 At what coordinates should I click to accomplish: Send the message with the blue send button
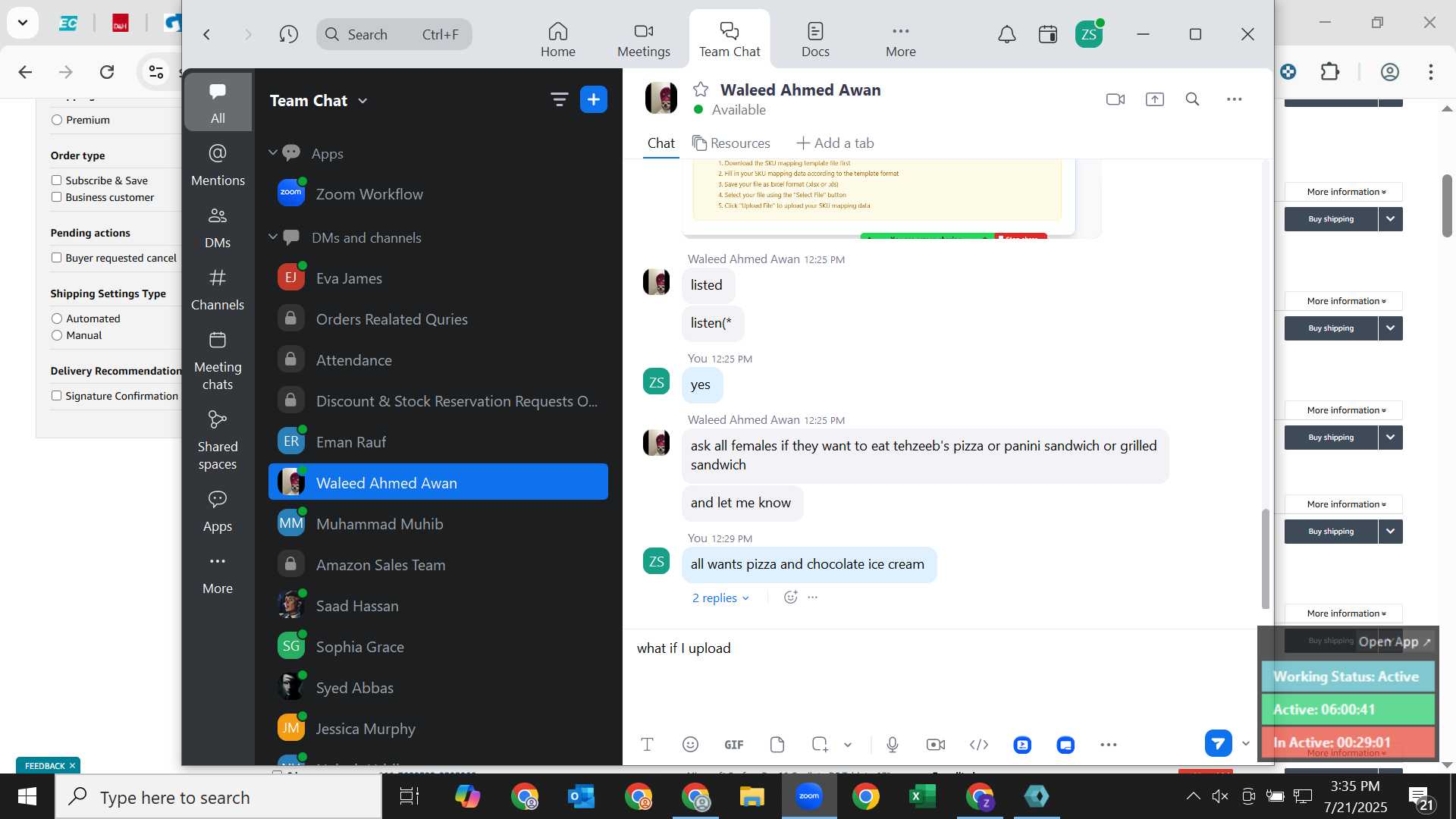1218,743
